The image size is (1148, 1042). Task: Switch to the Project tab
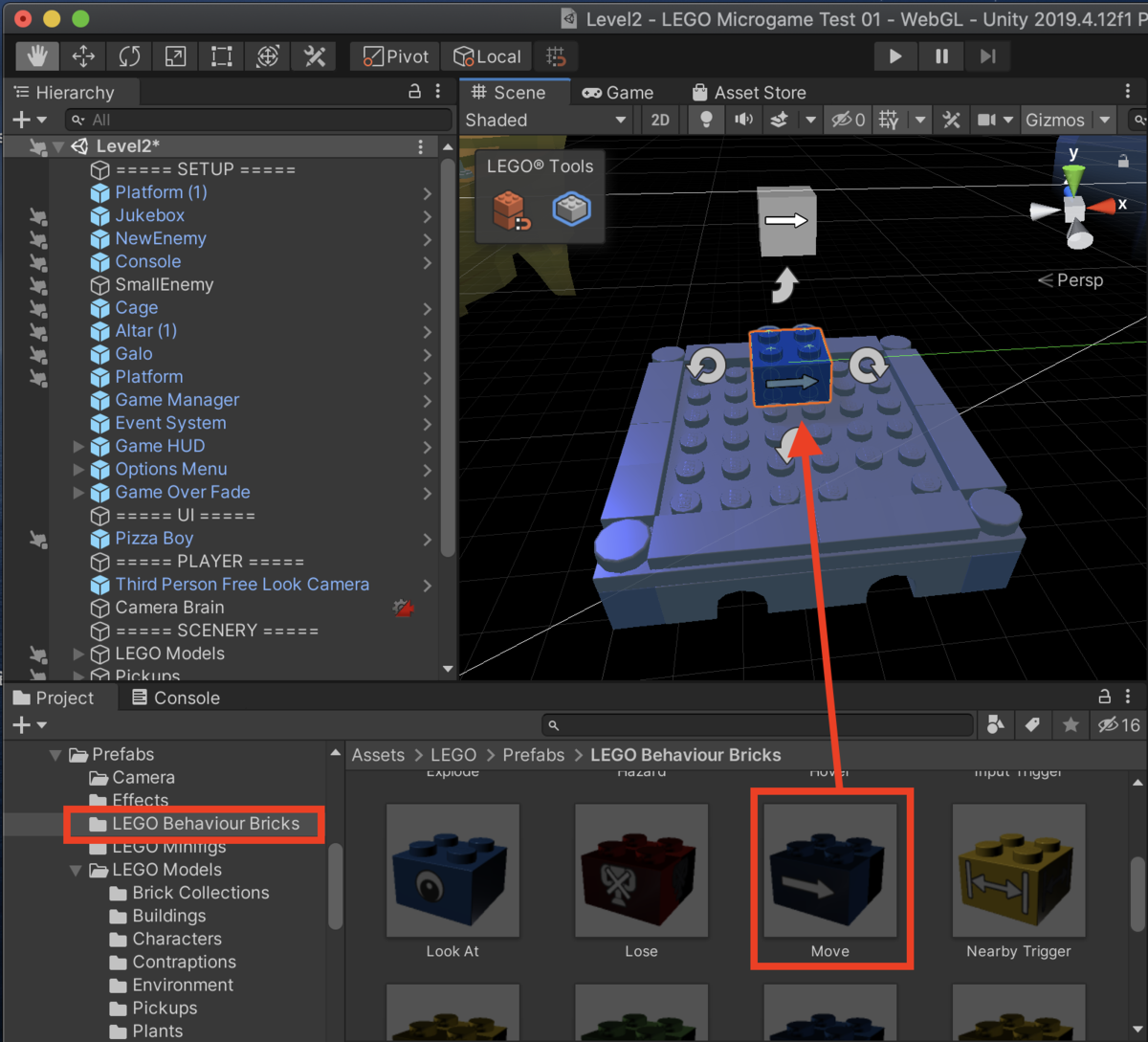coord(54,698)
